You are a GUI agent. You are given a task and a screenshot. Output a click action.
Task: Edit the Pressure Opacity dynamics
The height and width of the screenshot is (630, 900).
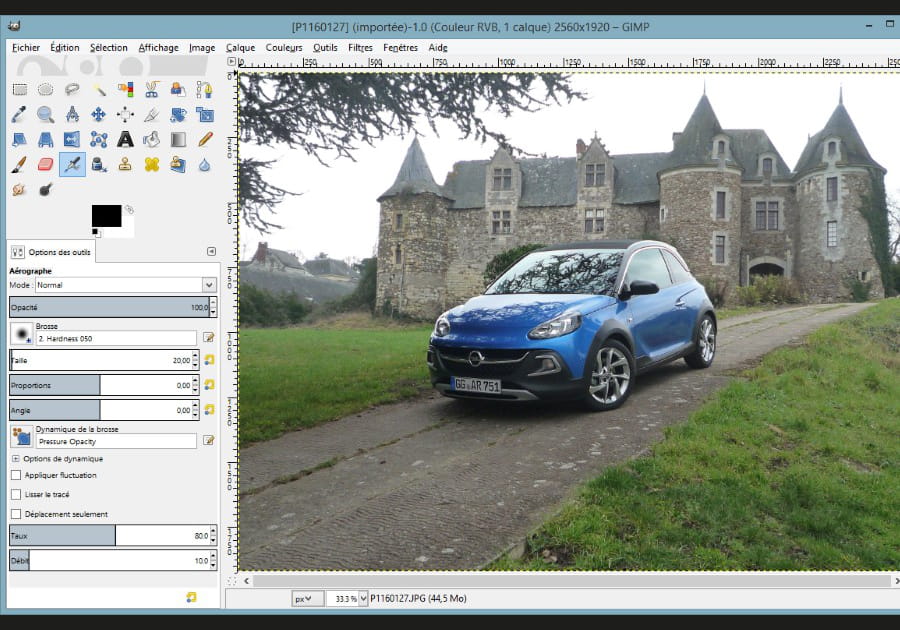pyautogui.click(x=208, y=440)
